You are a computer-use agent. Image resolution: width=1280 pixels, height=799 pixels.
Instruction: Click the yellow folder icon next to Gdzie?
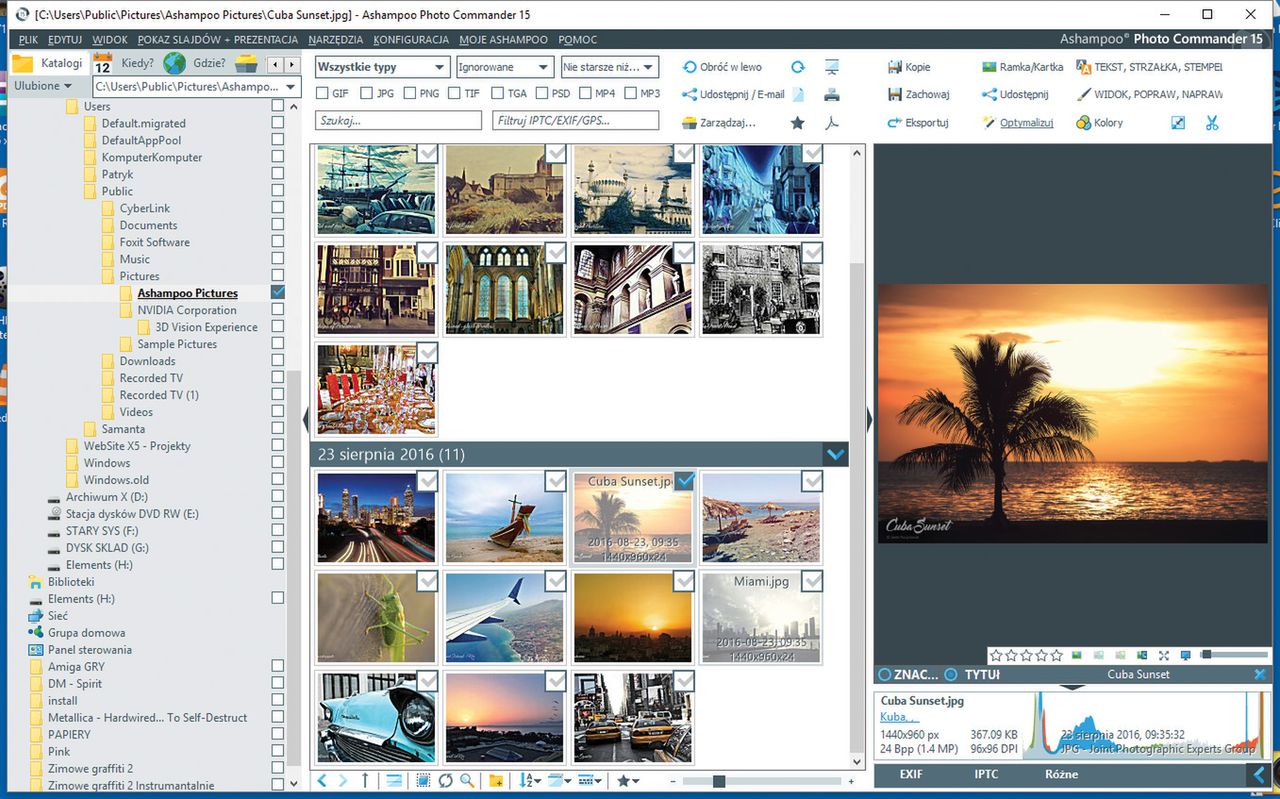point(246,63)
